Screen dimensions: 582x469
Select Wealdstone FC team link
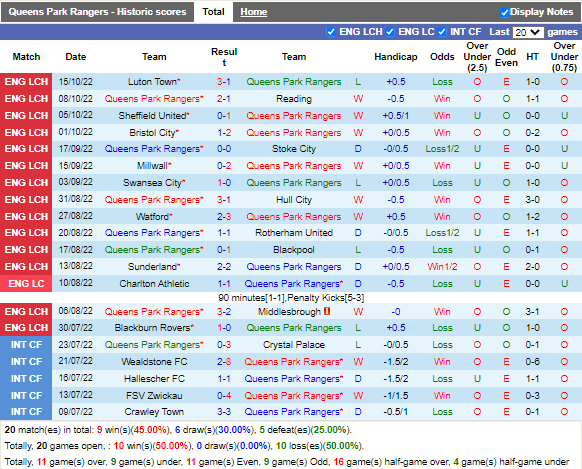(x=154, y=362)
